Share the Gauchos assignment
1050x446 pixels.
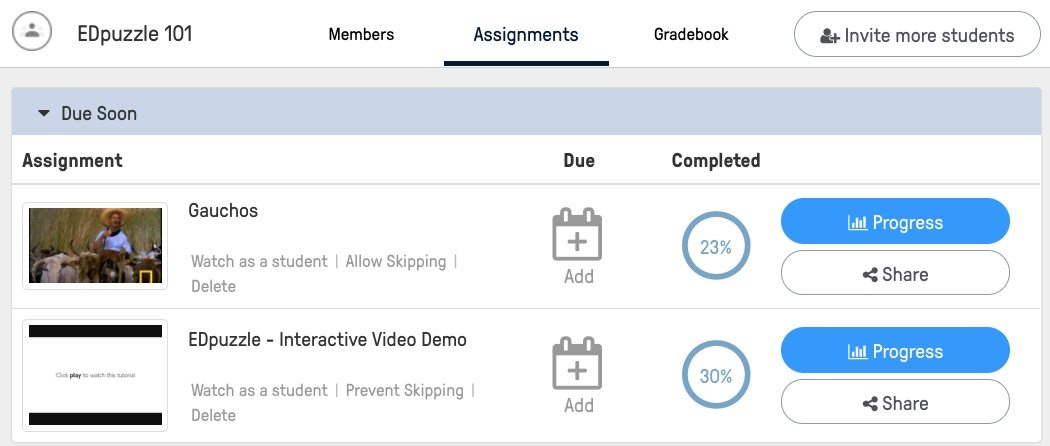[x=895, y=274]
